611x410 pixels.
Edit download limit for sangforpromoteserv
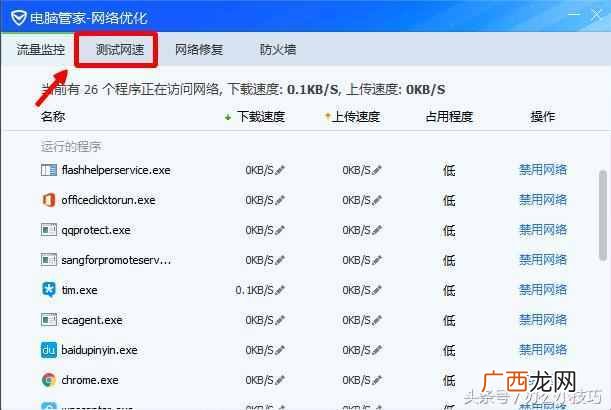coord(280,260)
